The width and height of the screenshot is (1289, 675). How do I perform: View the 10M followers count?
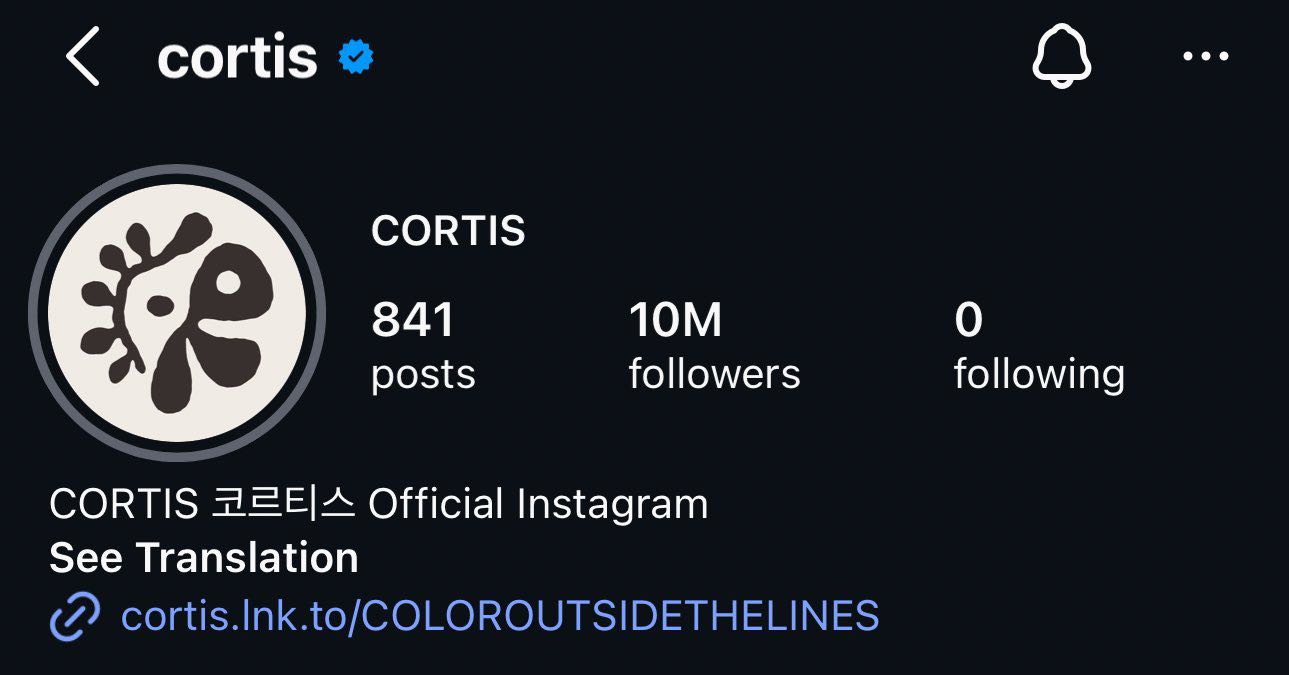pos(675,321)
